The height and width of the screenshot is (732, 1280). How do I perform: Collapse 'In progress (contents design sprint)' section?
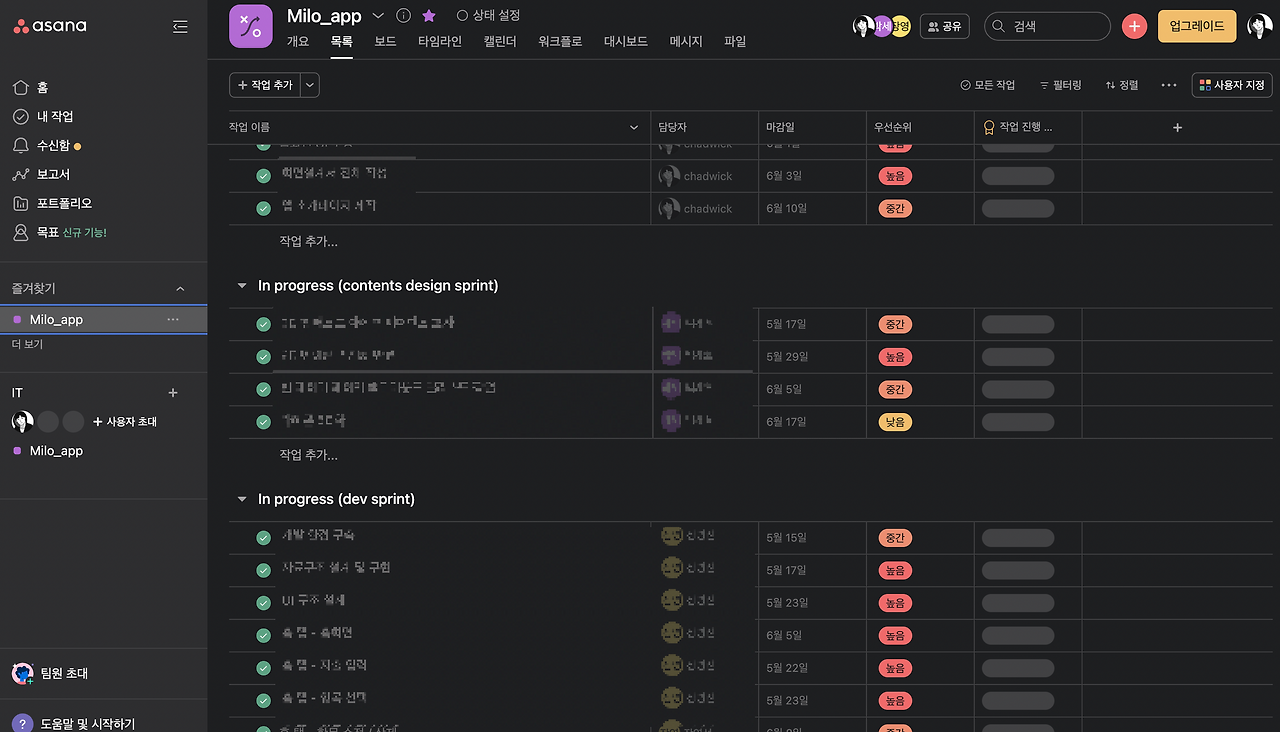point(241,285)
